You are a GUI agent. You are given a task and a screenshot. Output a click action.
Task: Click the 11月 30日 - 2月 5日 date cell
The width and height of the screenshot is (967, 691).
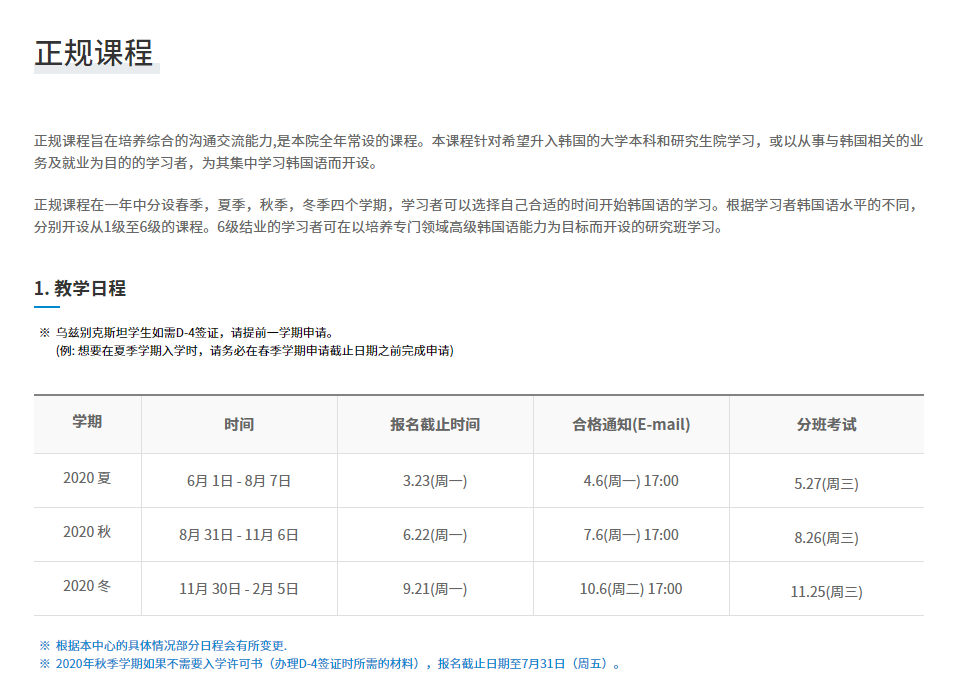(239, 589)
